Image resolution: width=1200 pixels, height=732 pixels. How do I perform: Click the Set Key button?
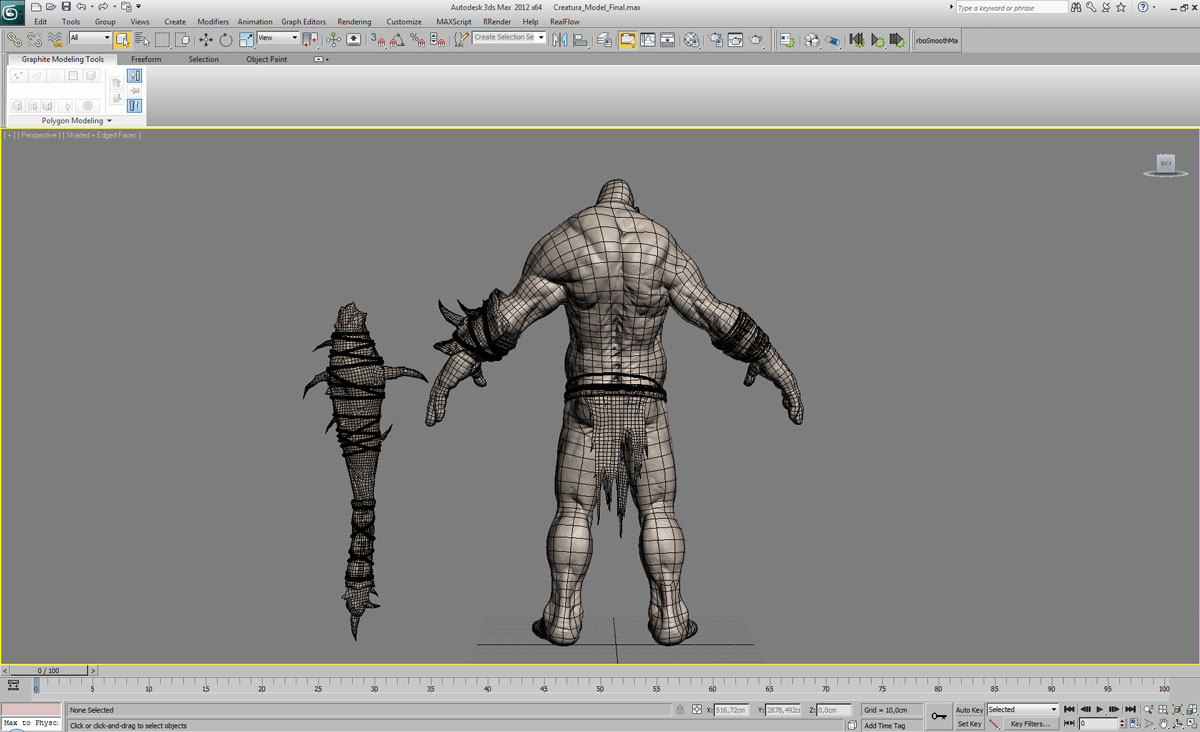[969, 724]
